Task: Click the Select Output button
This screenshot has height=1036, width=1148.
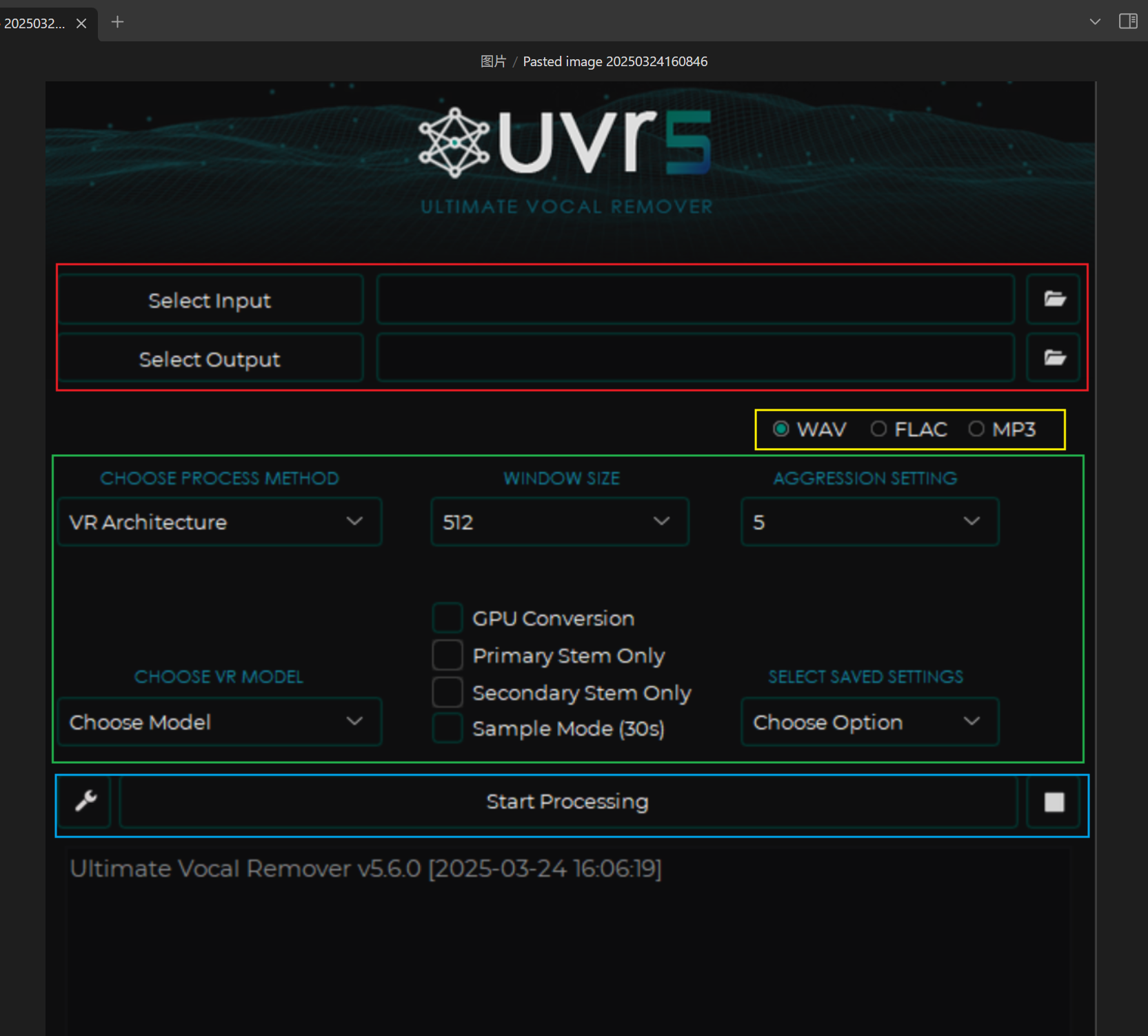Action: coord(210,358)
